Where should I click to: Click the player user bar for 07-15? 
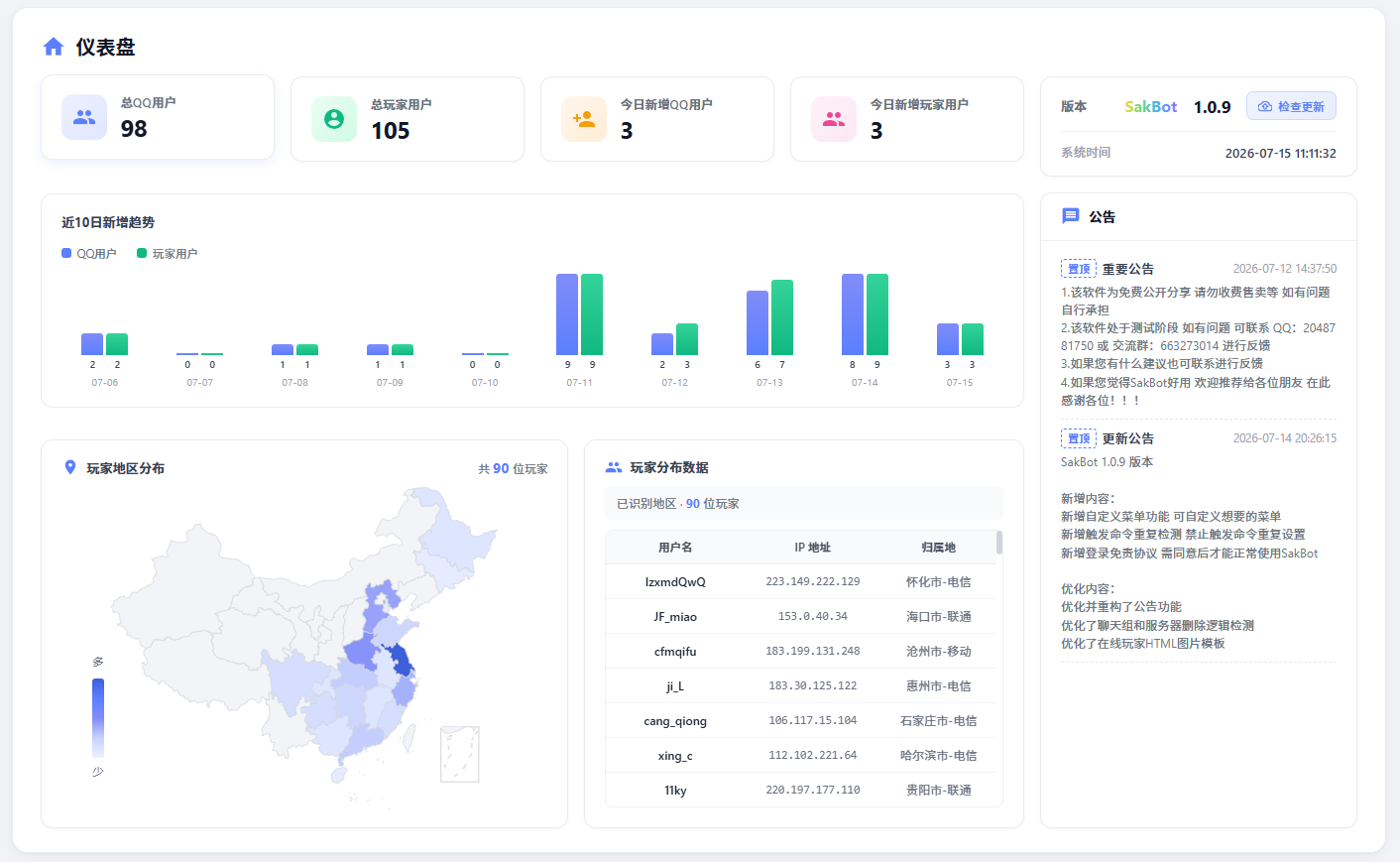click(x=973, y=339)
